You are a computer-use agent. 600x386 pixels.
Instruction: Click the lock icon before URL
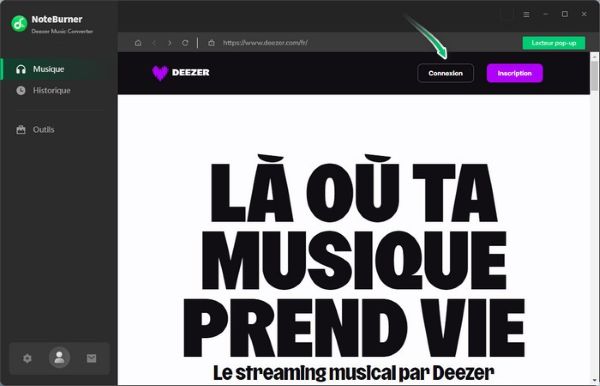click(x=211, y=43)
